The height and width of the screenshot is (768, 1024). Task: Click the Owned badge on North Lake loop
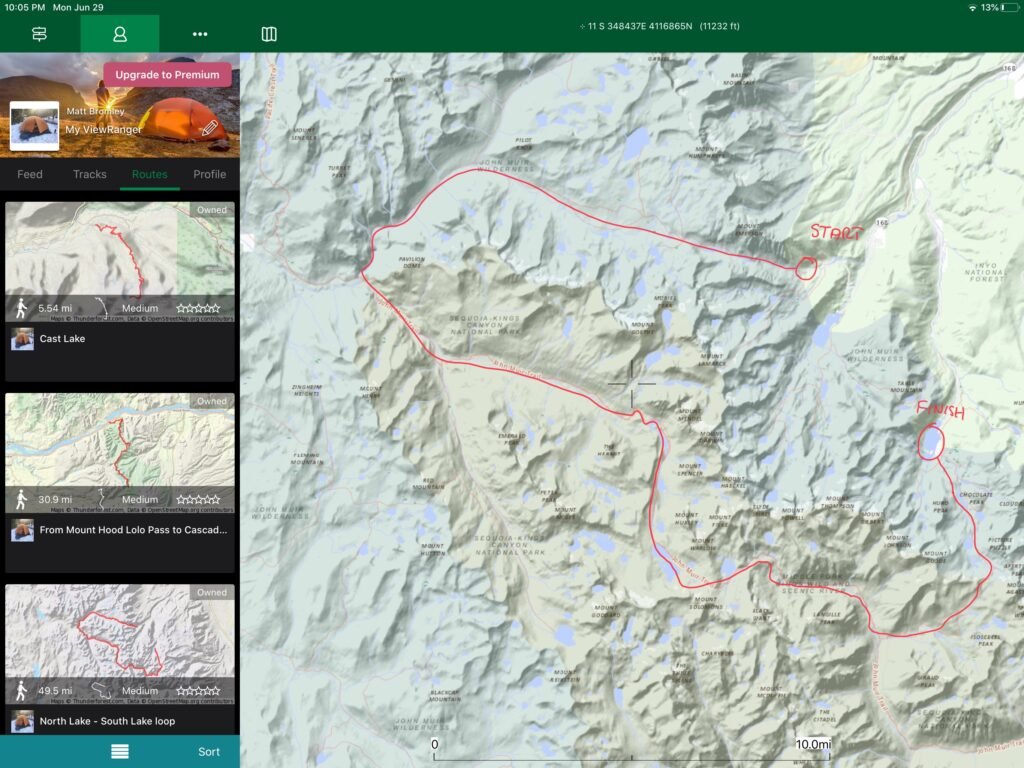pos(212,592)
